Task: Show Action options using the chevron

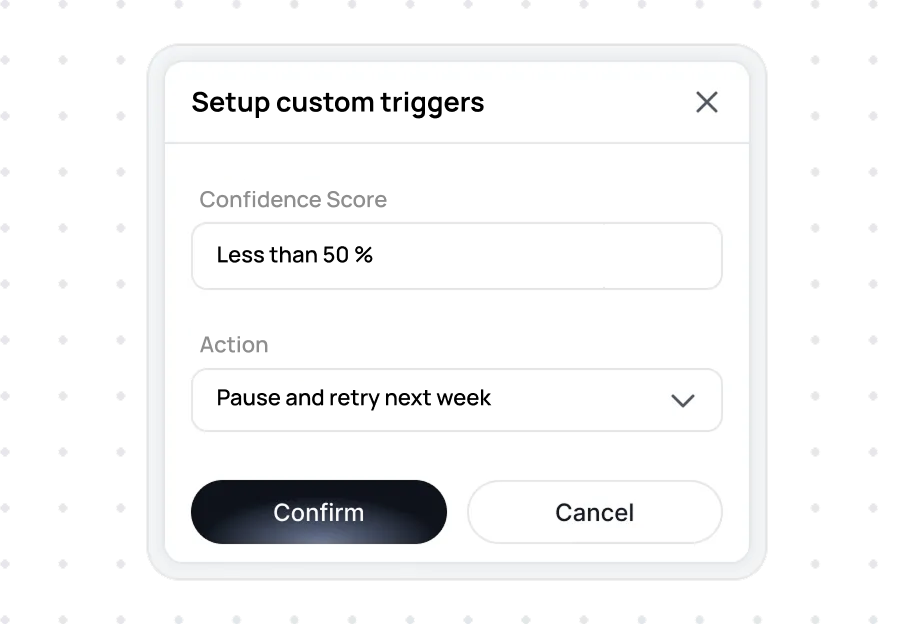Action: pyautogui.click(x=682, y=401)
